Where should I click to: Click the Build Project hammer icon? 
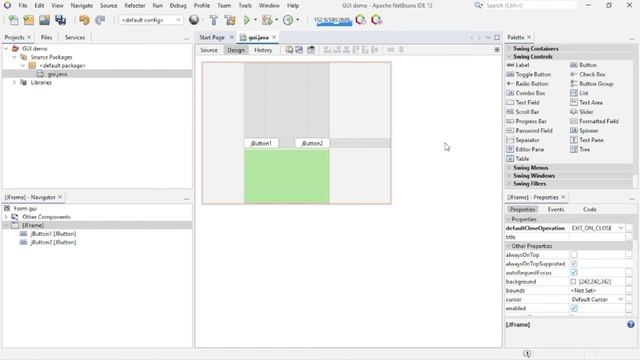[213, 20]
